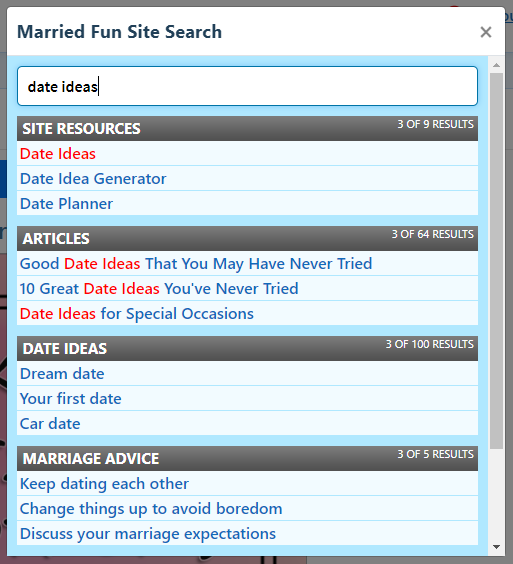Open '10 Great Date Ideas You've Never Tried'

click(x=159, y=288)
